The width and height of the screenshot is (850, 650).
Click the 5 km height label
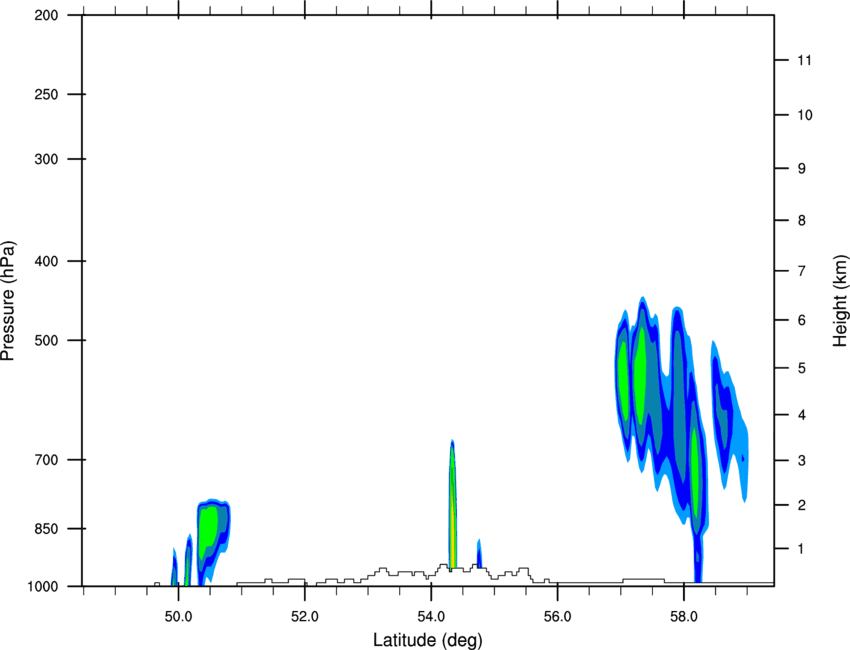802,368
